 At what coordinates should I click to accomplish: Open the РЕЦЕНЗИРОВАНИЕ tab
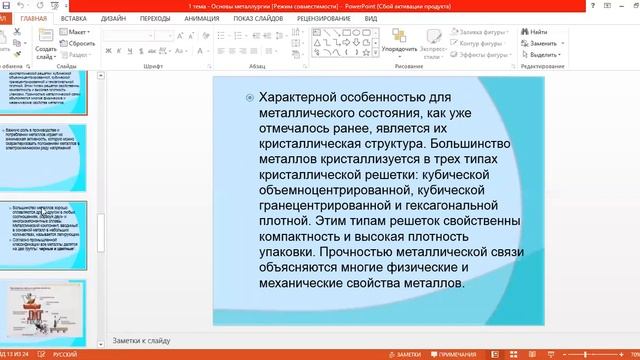click(x=324, y=19)
